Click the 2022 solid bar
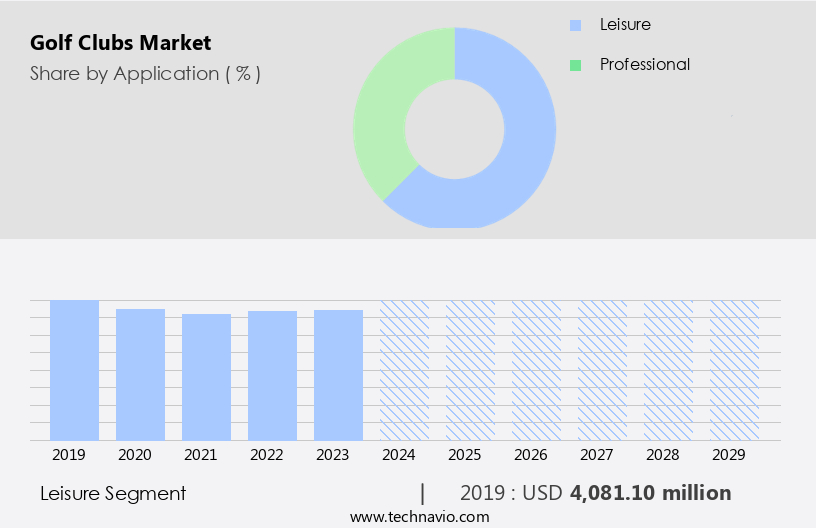Viewport: 816px width, 528px height. coord(273,376)
